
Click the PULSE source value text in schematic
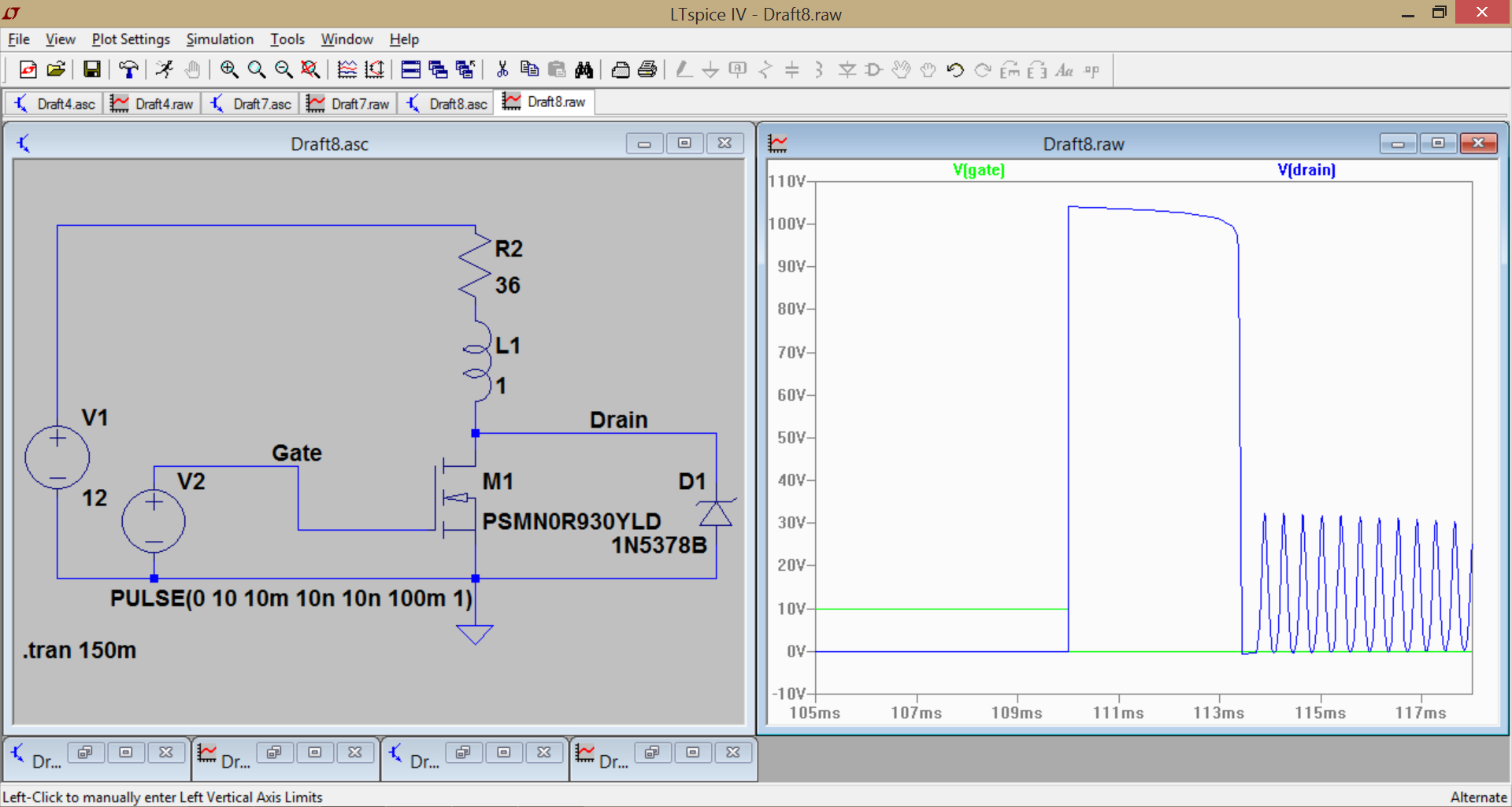coord(291,598)
